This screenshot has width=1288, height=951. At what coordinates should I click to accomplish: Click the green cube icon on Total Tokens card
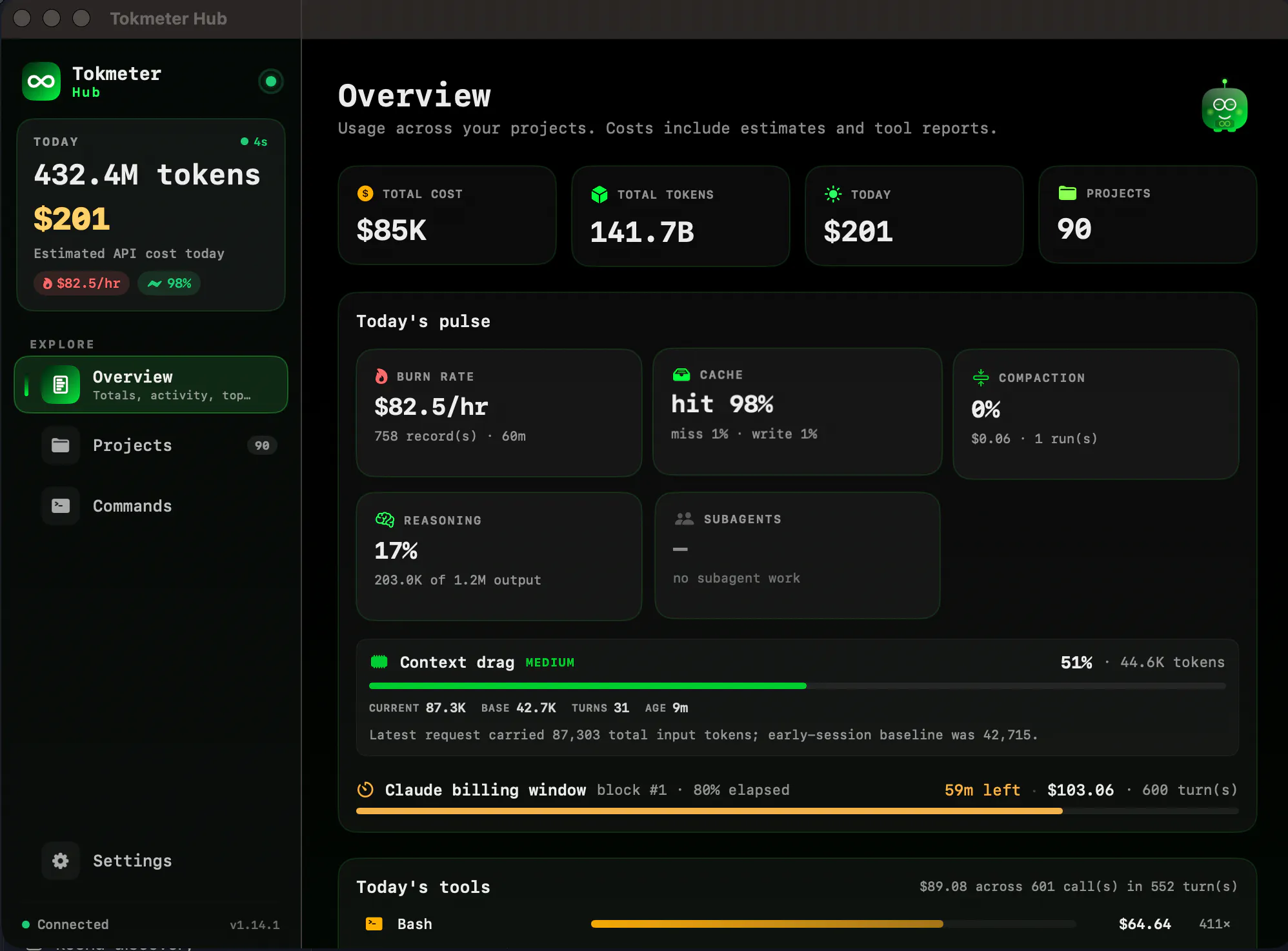click(x=599, y=194)
